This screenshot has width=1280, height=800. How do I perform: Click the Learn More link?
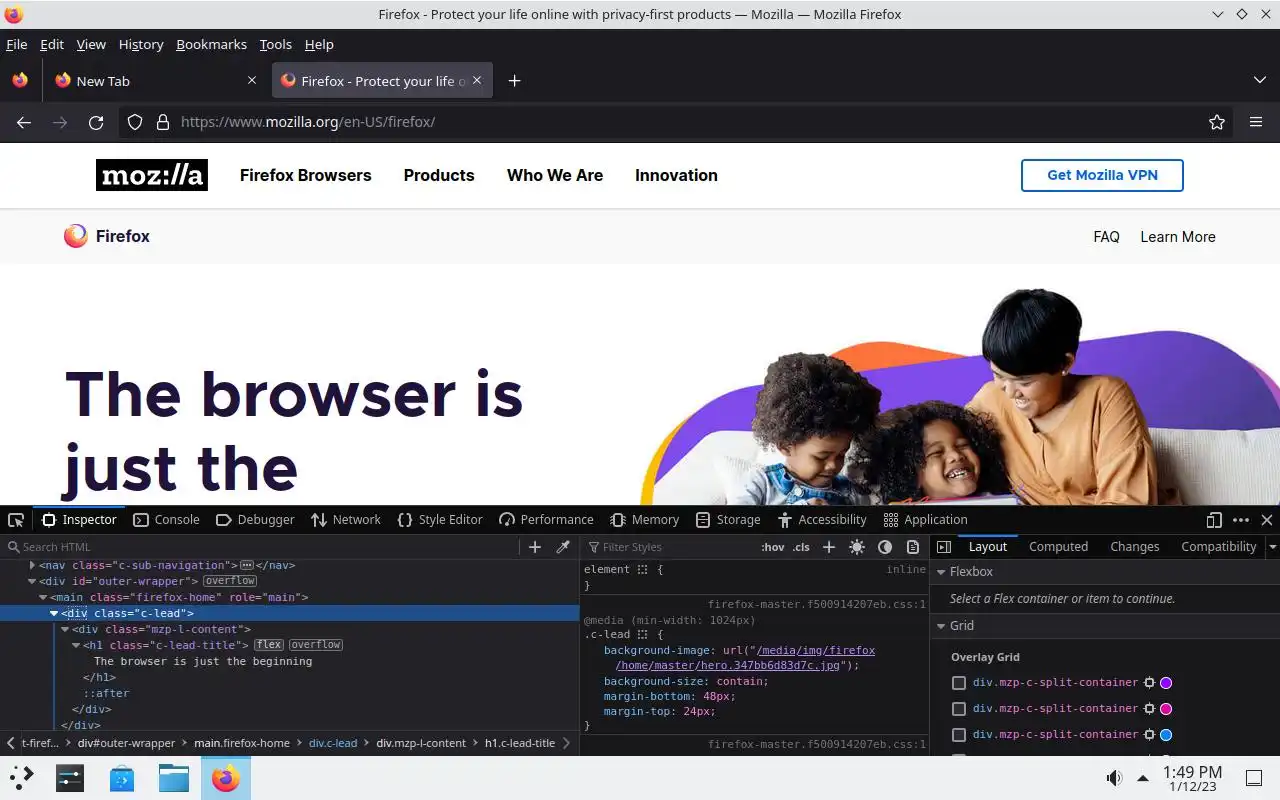pos(1178,237)
